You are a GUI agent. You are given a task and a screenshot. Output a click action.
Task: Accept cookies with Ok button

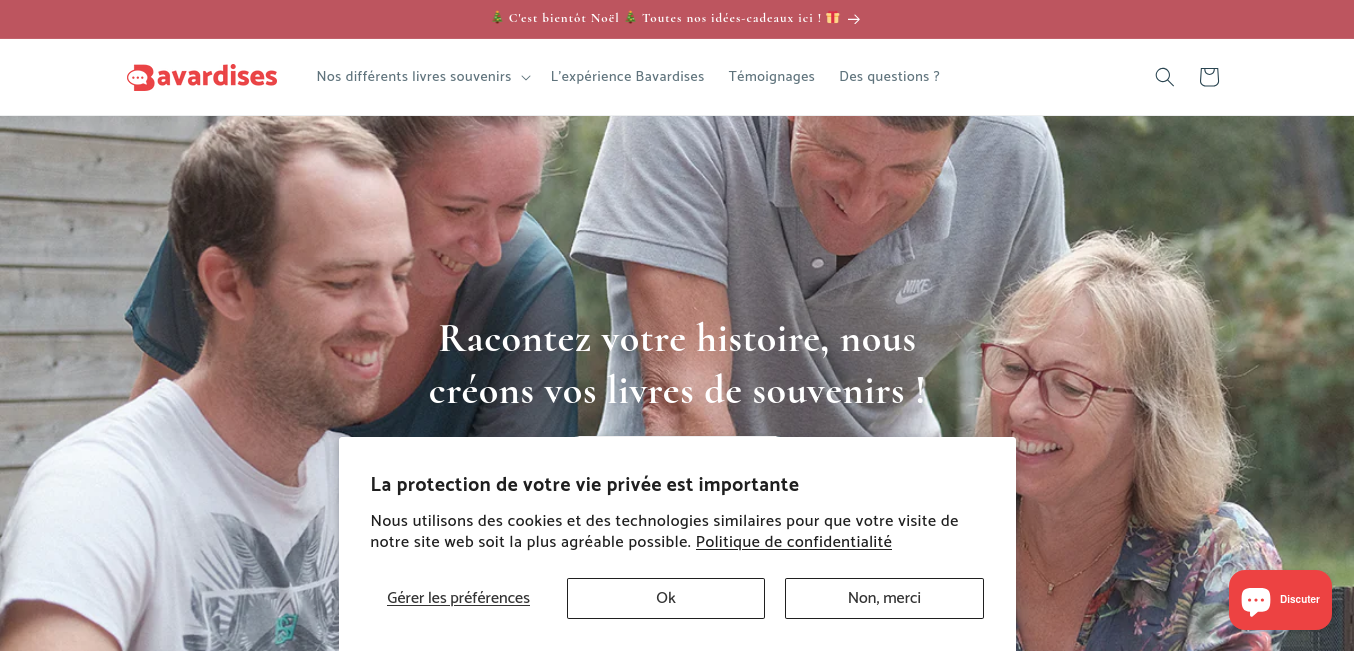[x=666, y=598]
